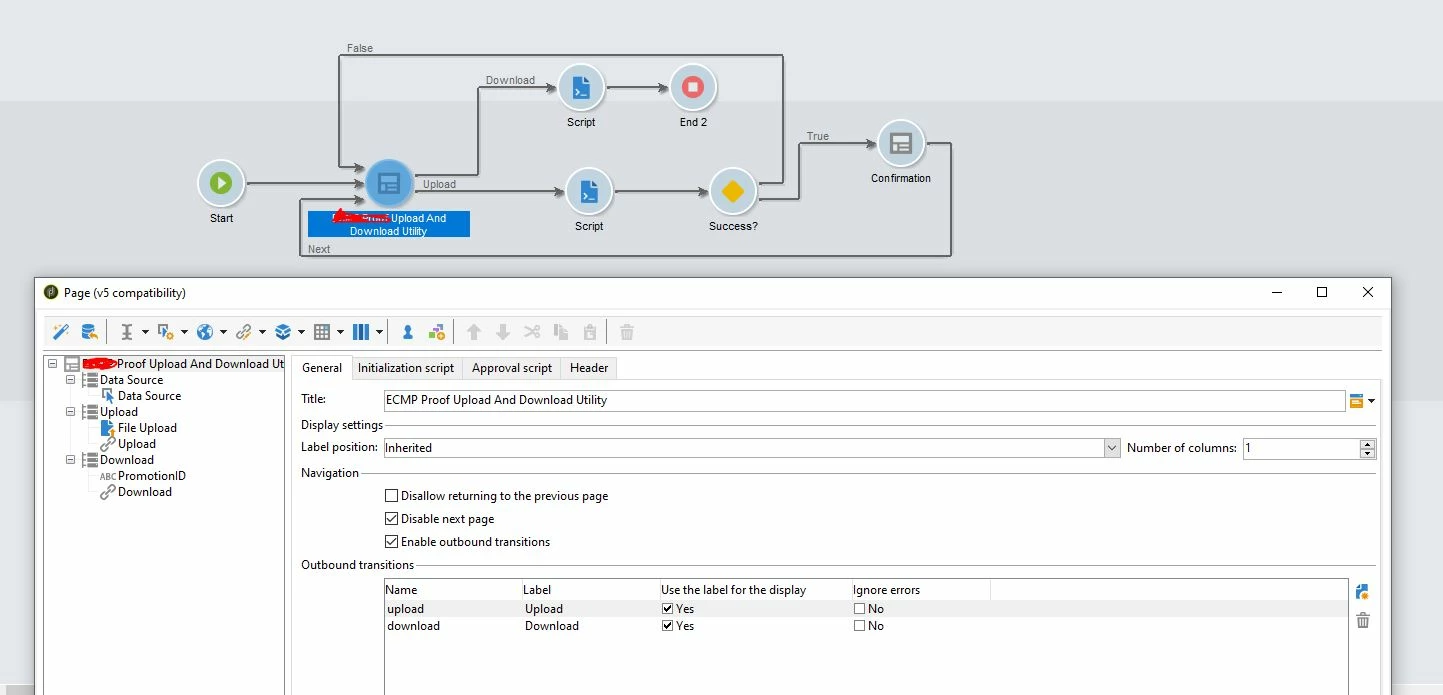
Task: Switch to the Initialization script tab
Action: [x=406, y=368]
